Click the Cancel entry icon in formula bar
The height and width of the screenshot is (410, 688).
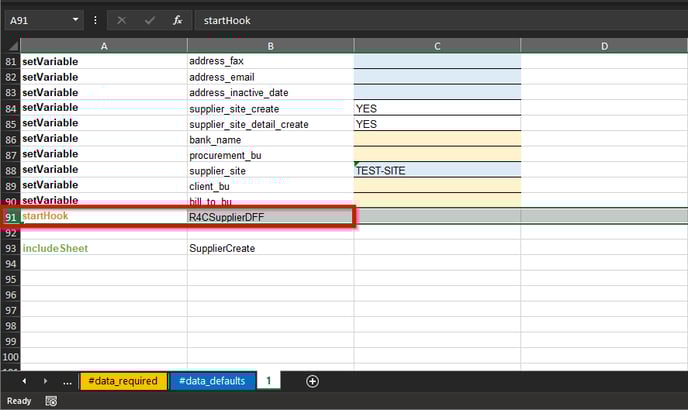(x=122, y=20)
